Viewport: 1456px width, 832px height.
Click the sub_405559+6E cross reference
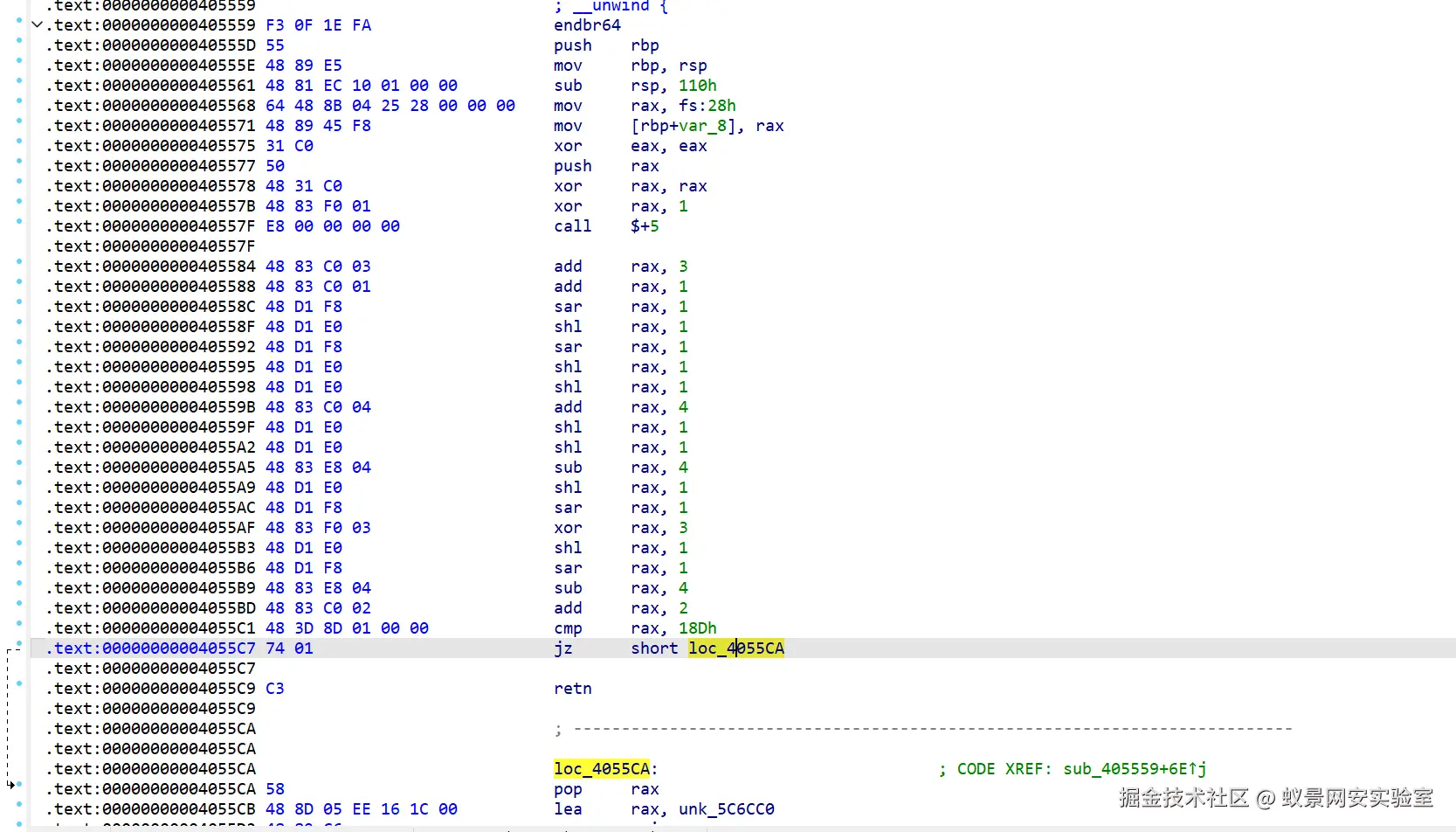[x=1135, y=769]
